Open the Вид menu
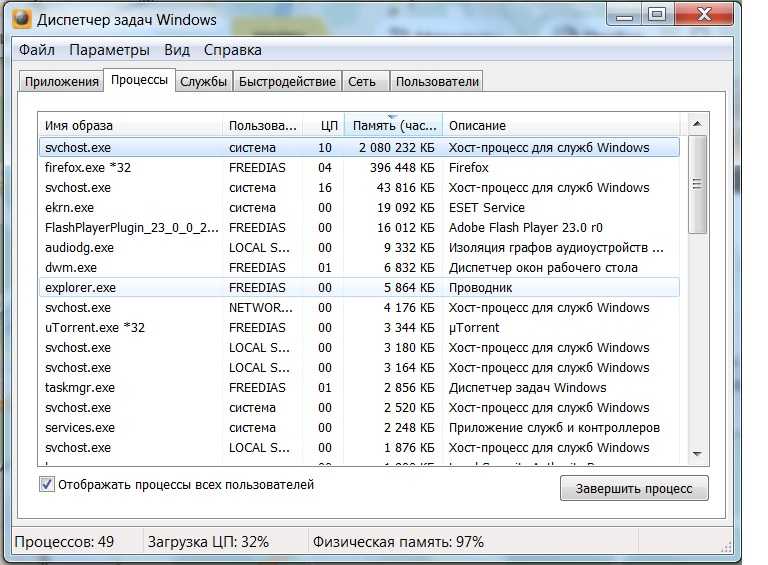The width and height of the screenshot is (768, 565). coord(177,50)
